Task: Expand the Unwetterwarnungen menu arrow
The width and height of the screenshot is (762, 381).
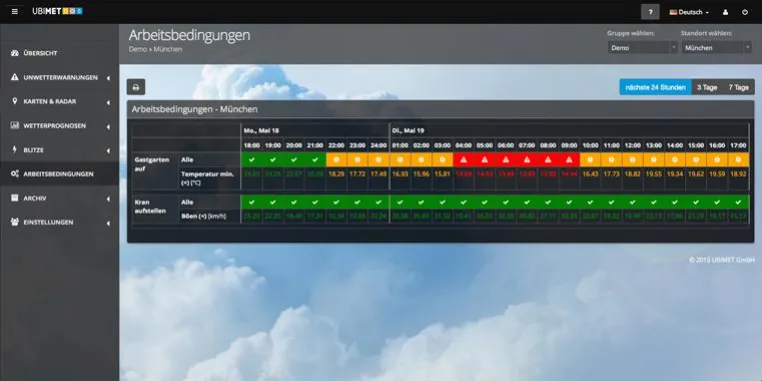Action: (108, 78)
